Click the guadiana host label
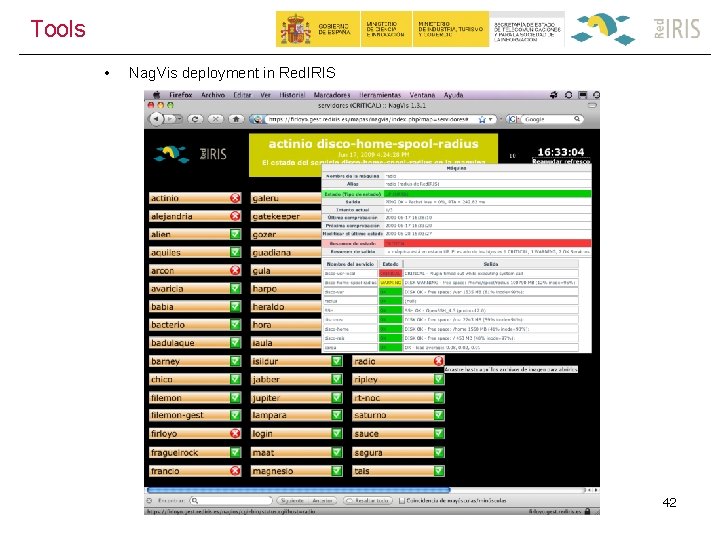This screenshot has width=720, height=540. point(271,253)
